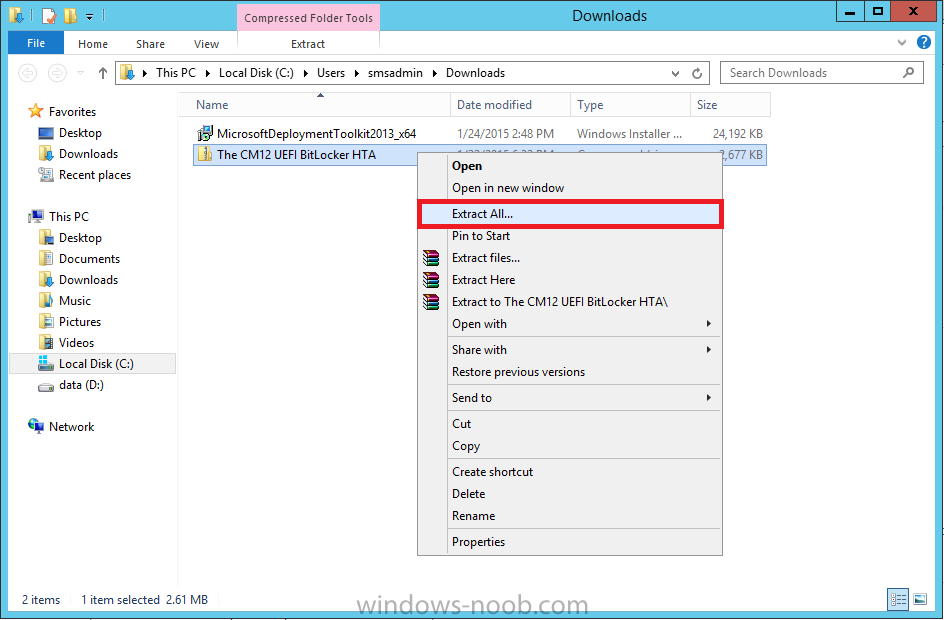Image resolution: width=944 pixels, height=620 pixels.
Task: Sort files by Date modified column
Action: tap(510, 105)
